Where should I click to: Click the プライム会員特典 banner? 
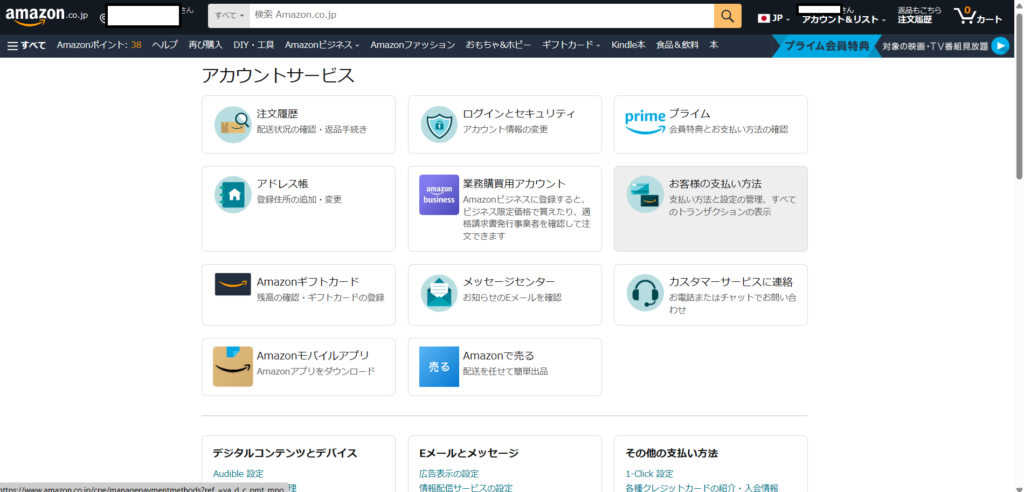click(x=827, y=46)
